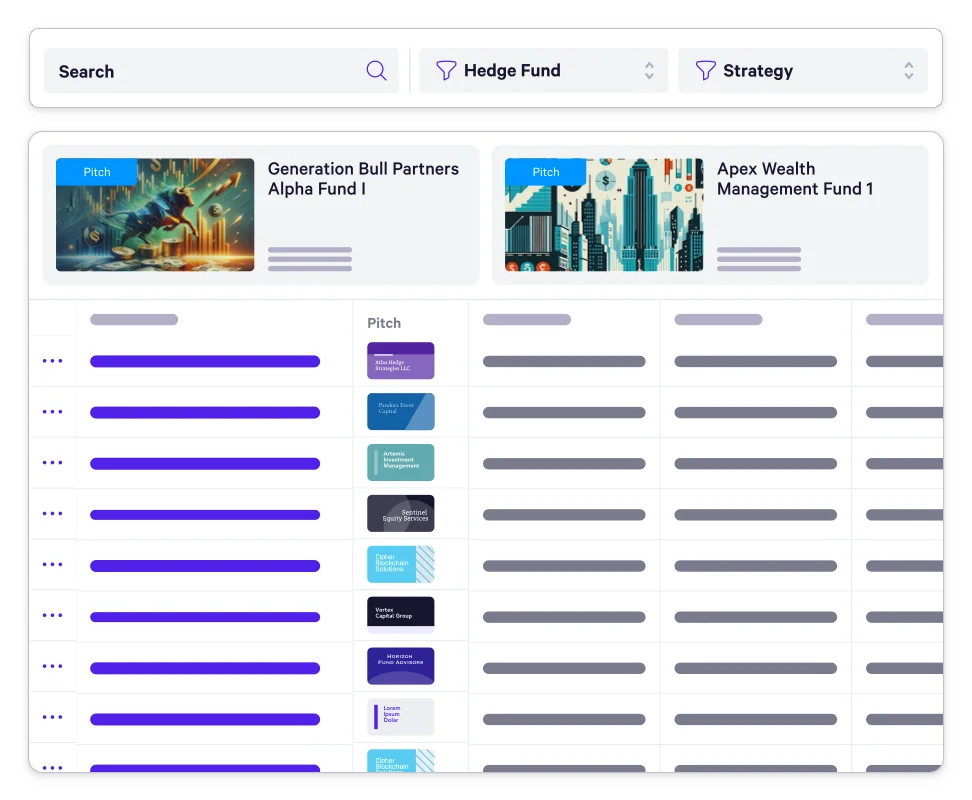
Task: Click the Pitch column header
Action: coord(384,323)
